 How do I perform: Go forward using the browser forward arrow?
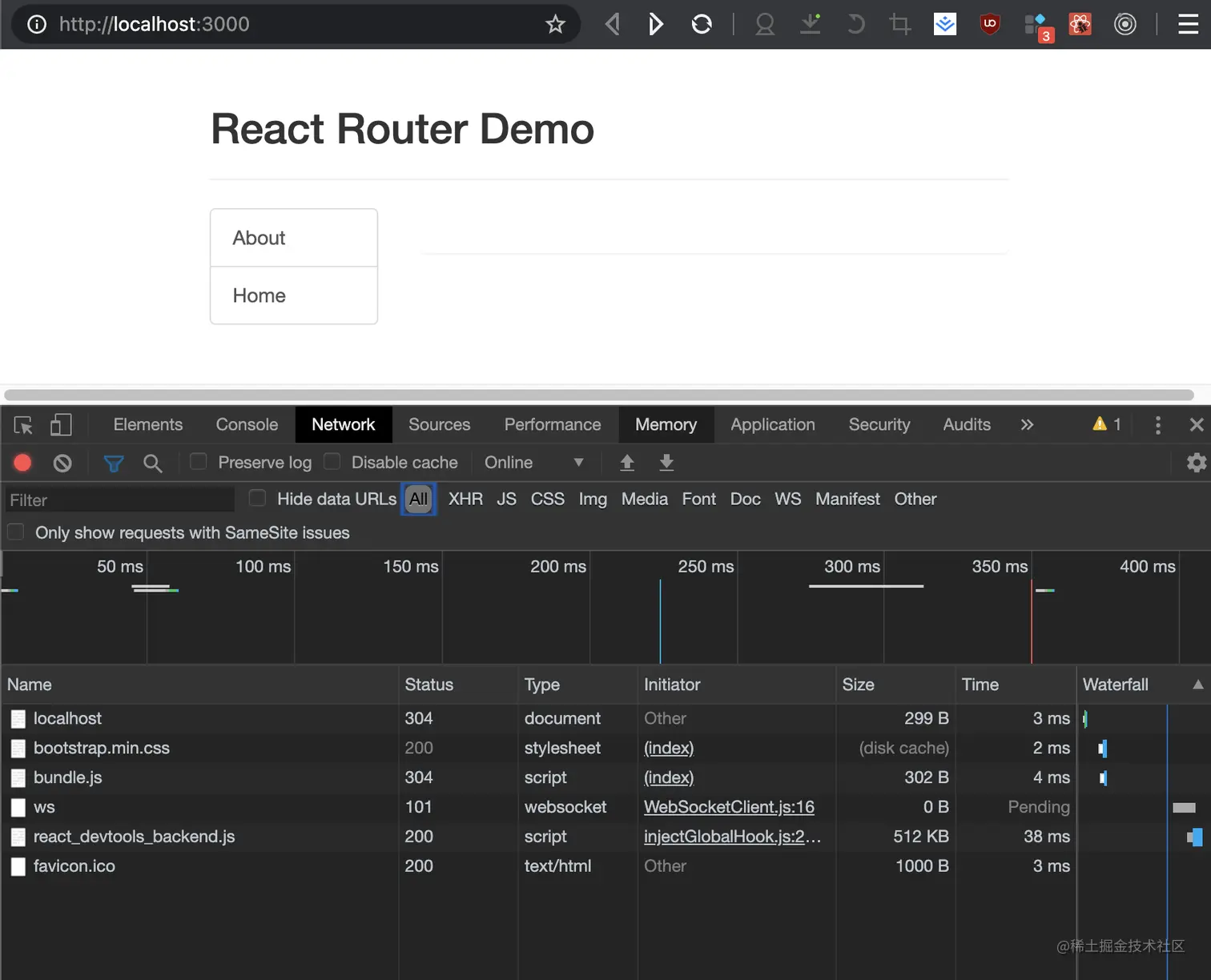(x=655, y=24)
